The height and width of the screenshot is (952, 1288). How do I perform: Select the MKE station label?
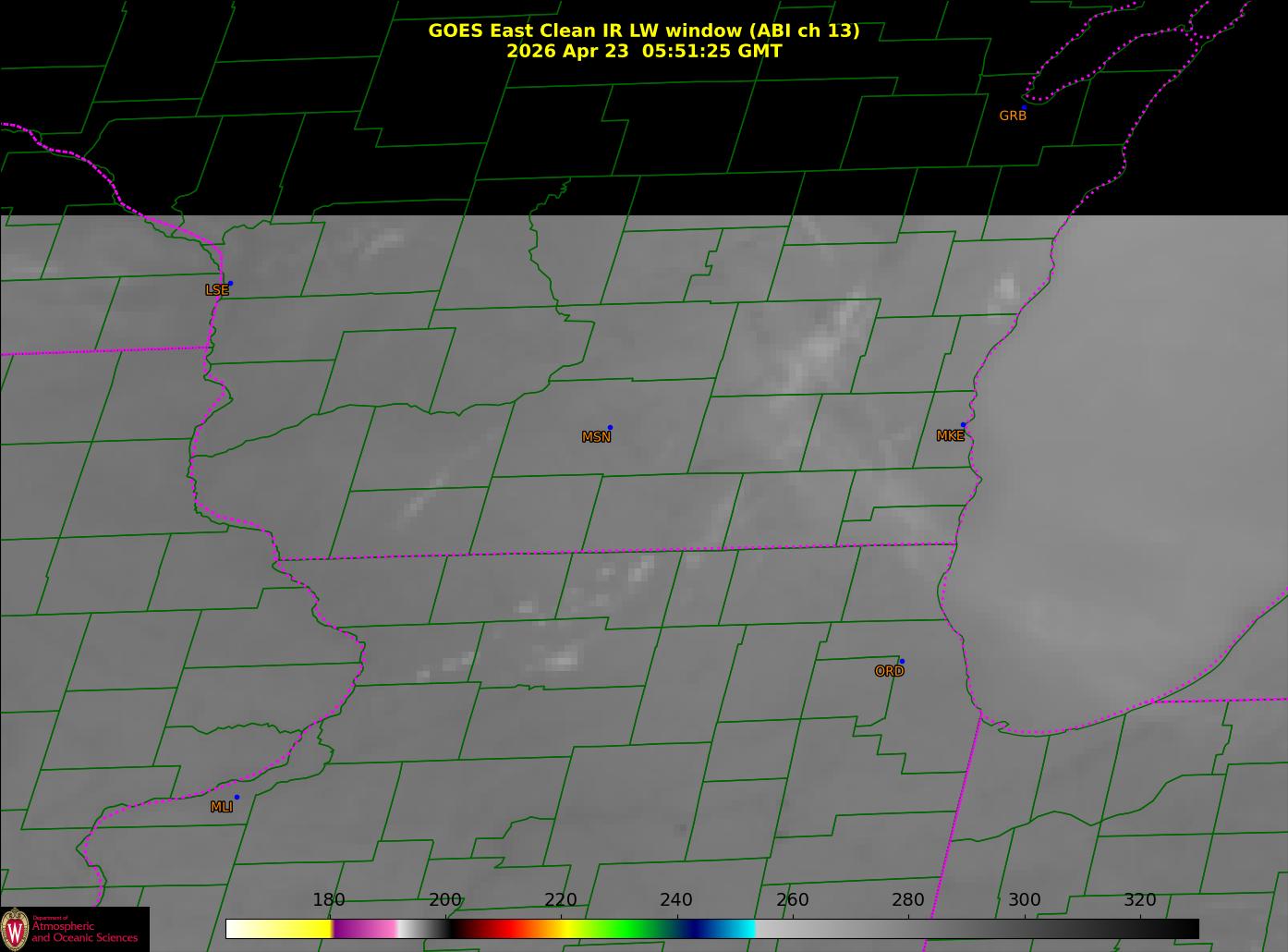pos(950,435)
